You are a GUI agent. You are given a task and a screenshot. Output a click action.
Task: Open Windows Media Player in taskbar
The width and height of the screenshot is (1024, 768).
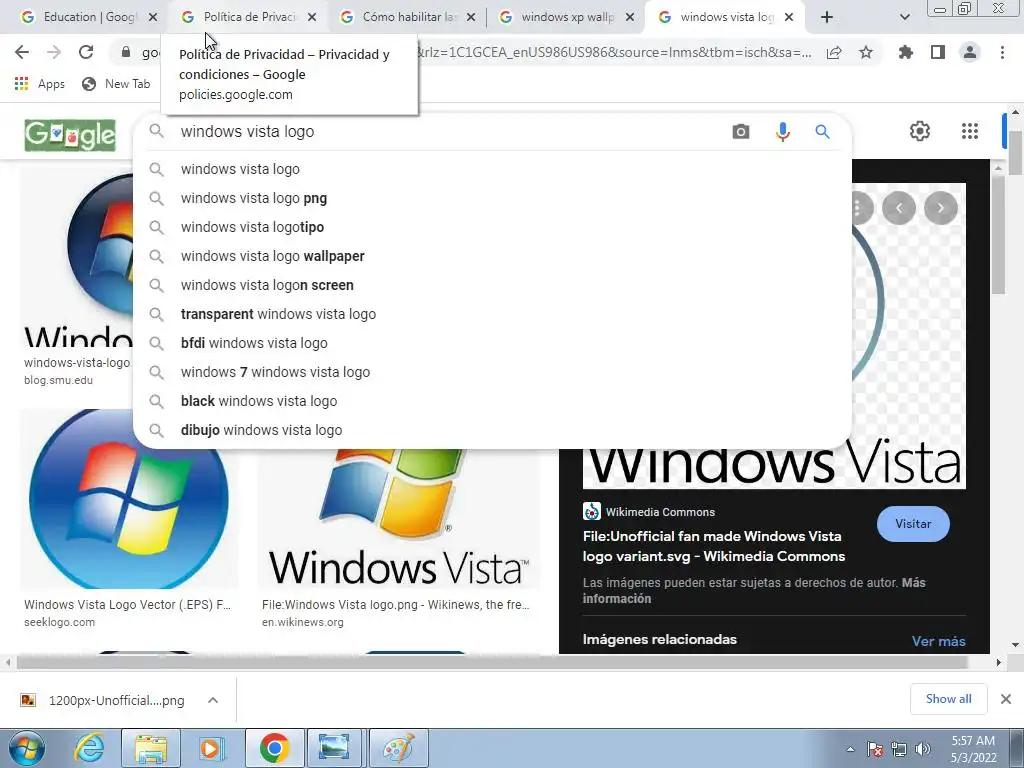[x=210, y=748]
